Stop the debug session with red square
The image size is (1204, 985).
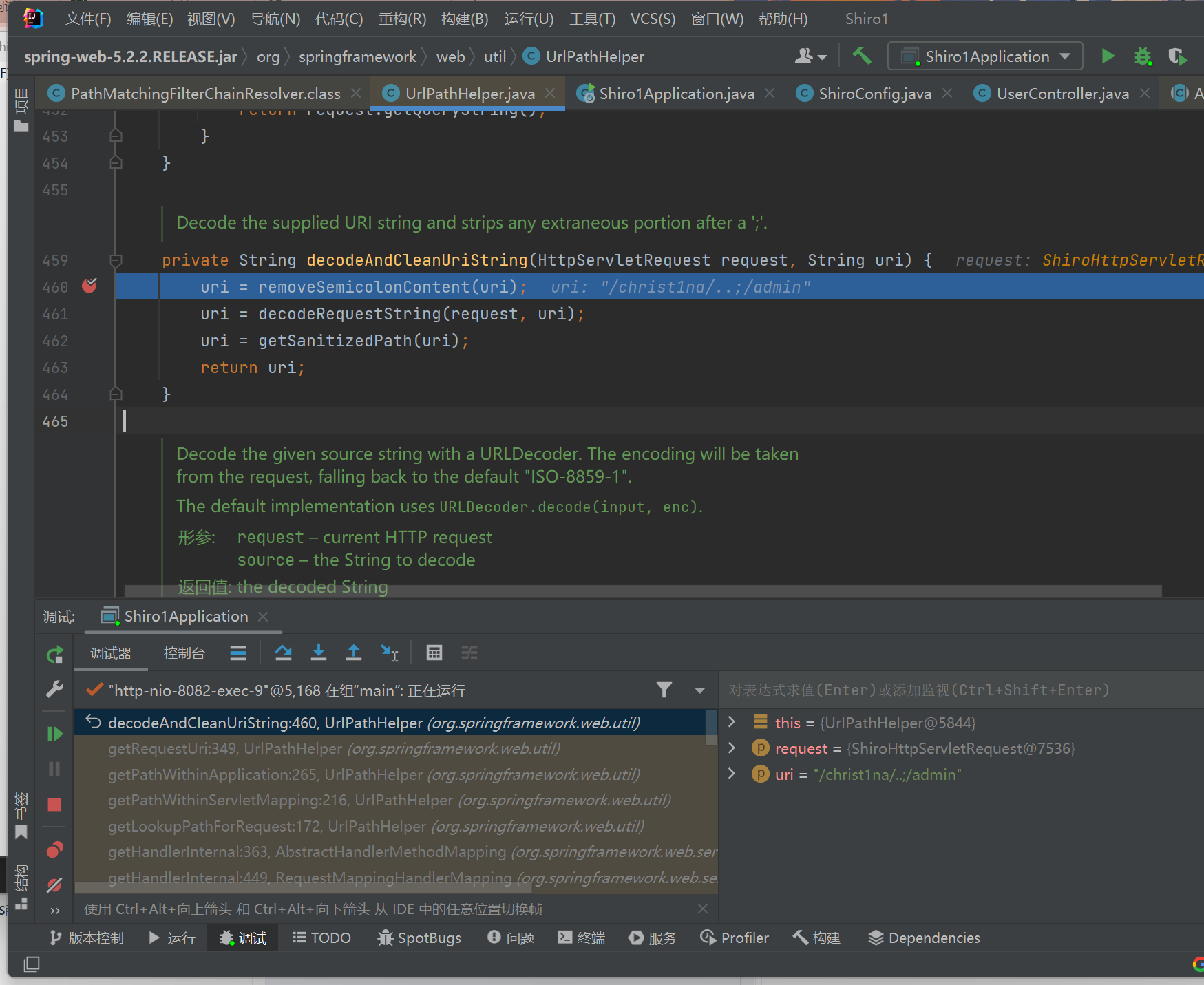54,805
